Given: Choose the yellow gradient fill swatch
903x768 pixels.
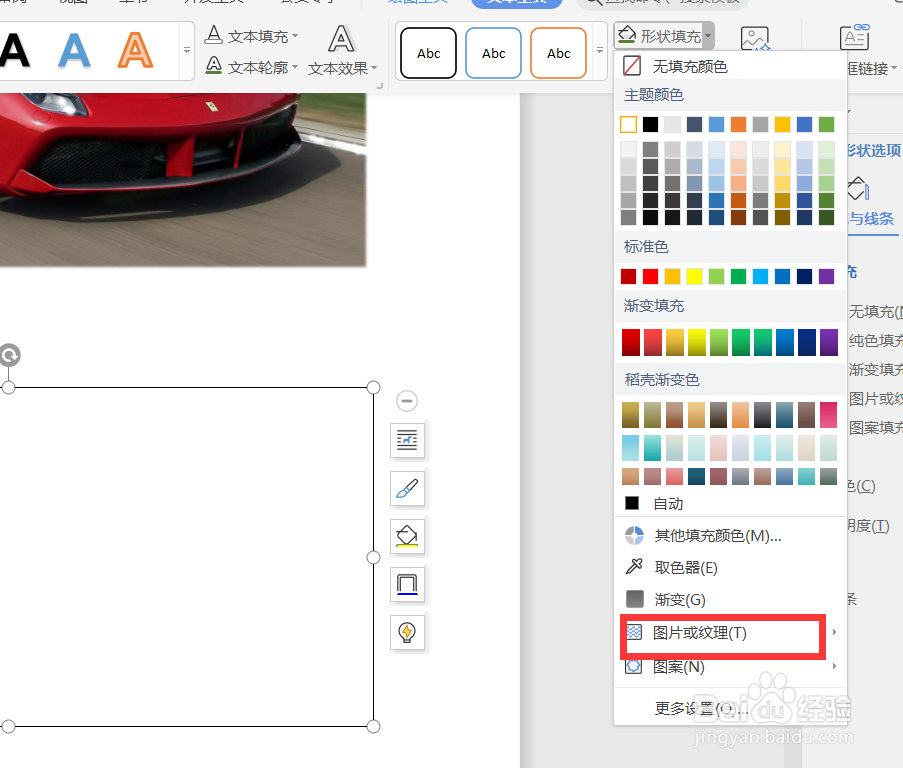Looking at the screenshot, I should (697, 343).
